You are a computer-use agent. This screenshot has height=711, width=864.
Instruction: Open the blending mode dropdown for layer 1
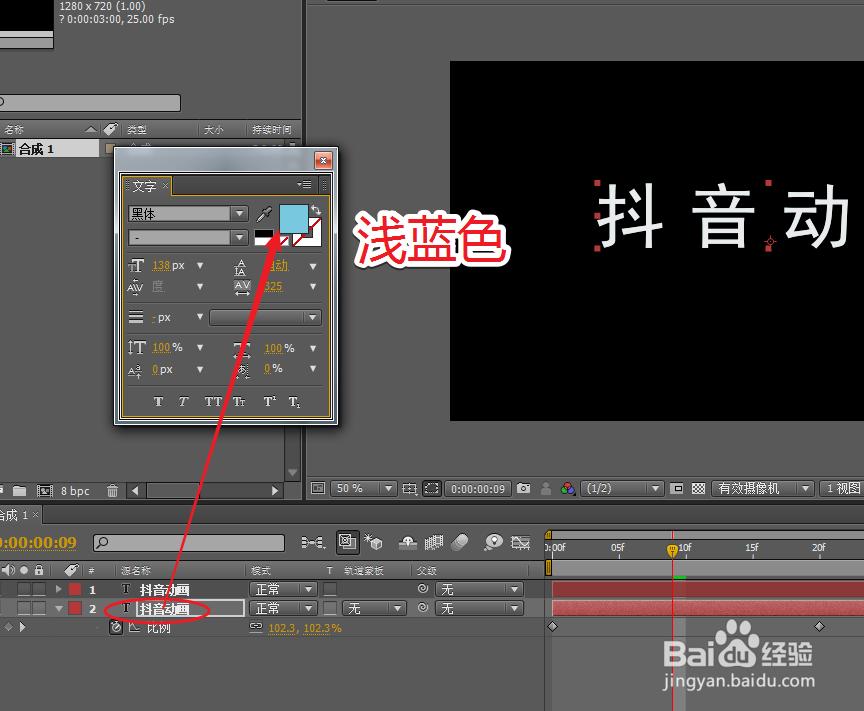click(x=283, y=589)
